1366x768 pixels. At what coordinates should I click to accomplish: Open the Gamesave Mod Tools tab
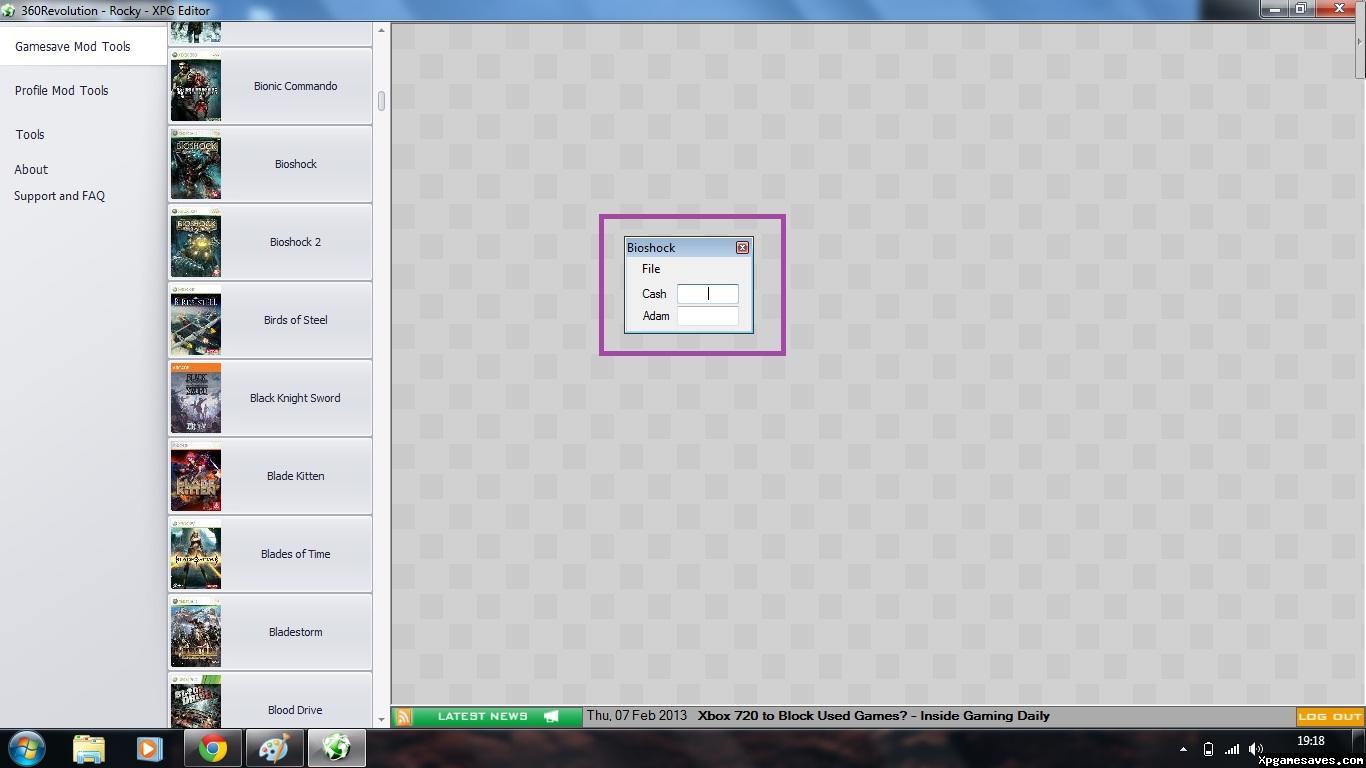point(73,47)
